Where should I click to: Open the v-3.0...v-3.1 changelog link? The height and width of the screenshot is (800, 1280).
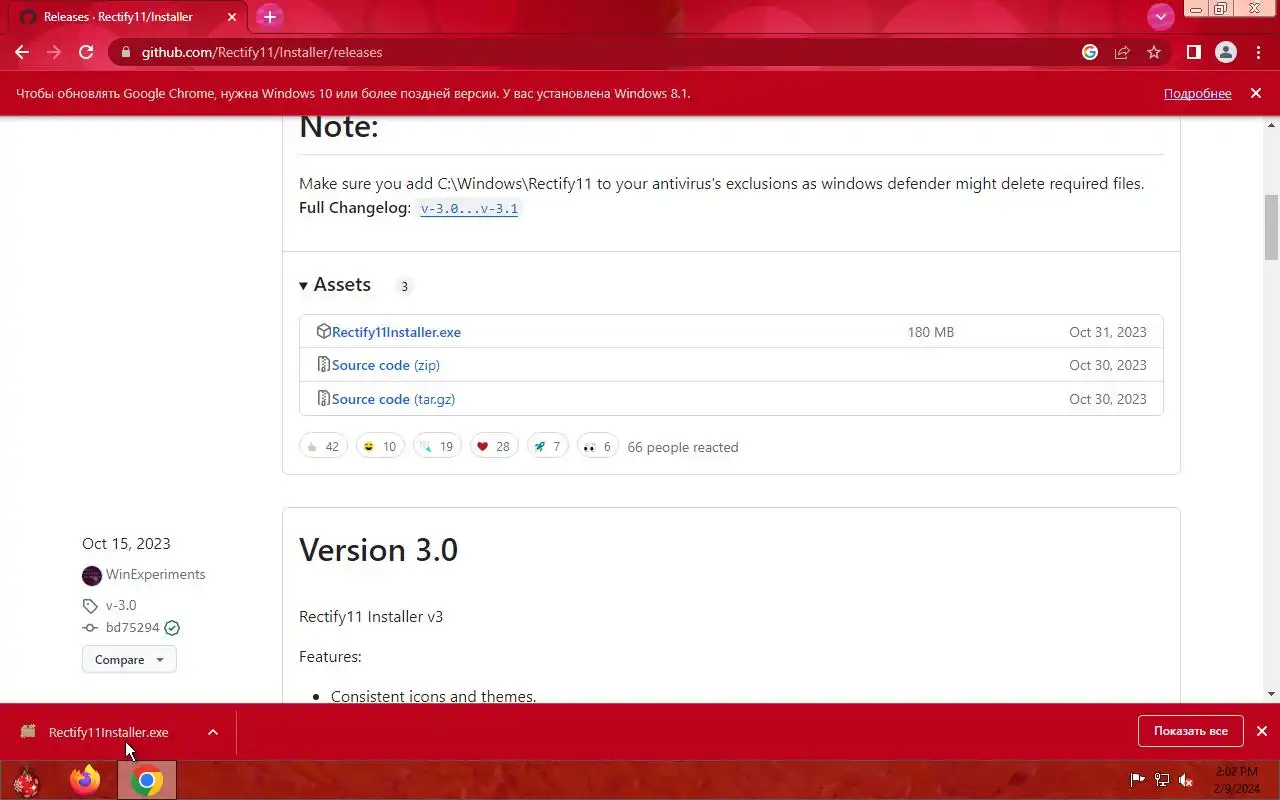[469, 209]
